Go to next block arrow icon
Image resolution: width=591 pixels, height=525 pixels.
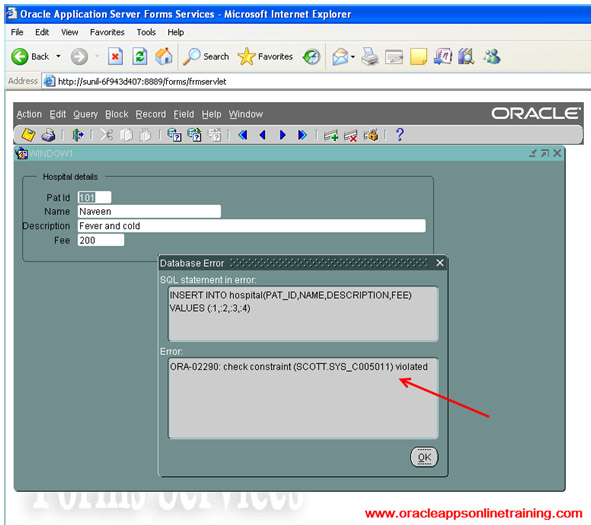pyautogui.click(x=302, y=135)
